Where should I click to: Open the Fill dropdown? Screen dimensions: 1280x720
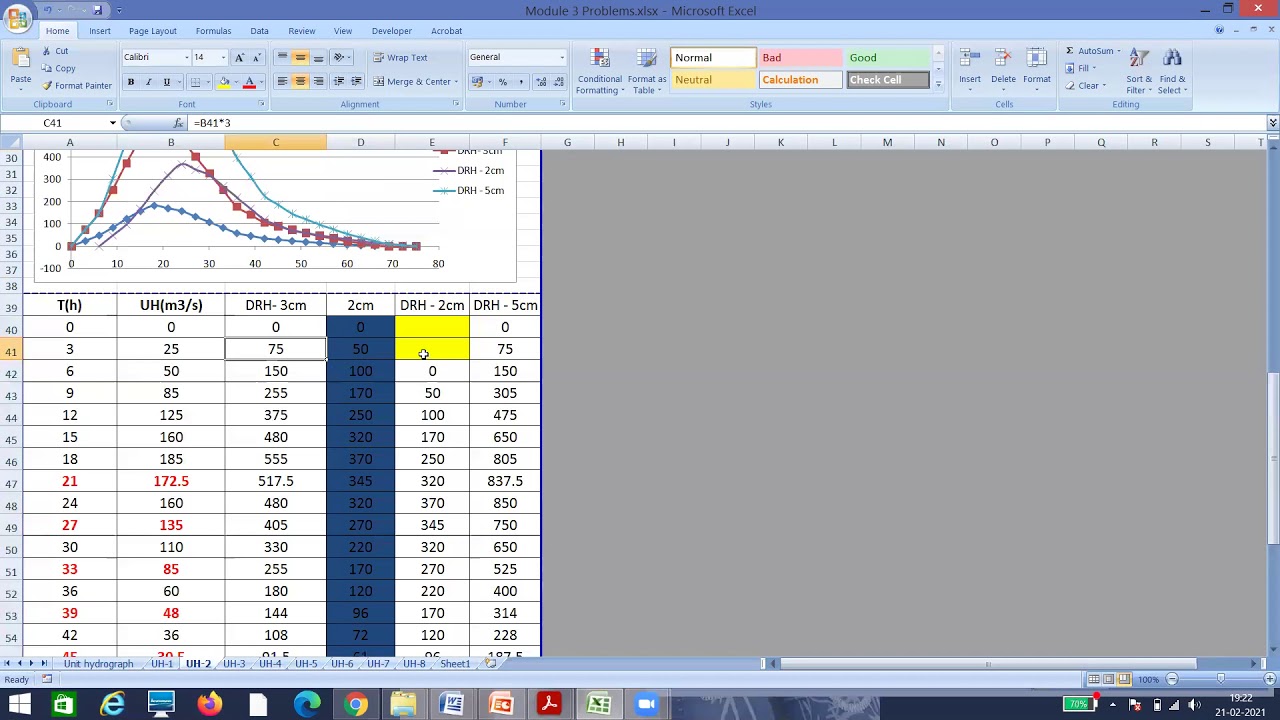(1080, 68)
